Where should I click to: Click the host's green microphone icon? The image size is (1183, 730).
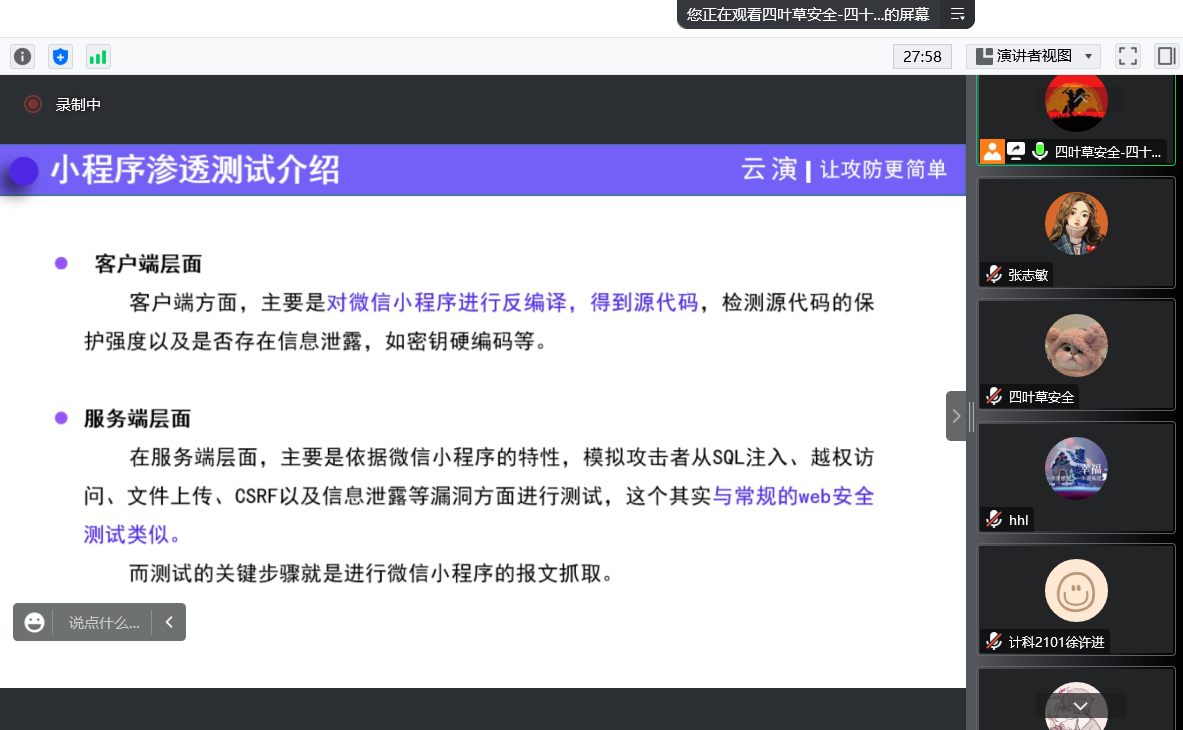click(x=1040, y=151)
